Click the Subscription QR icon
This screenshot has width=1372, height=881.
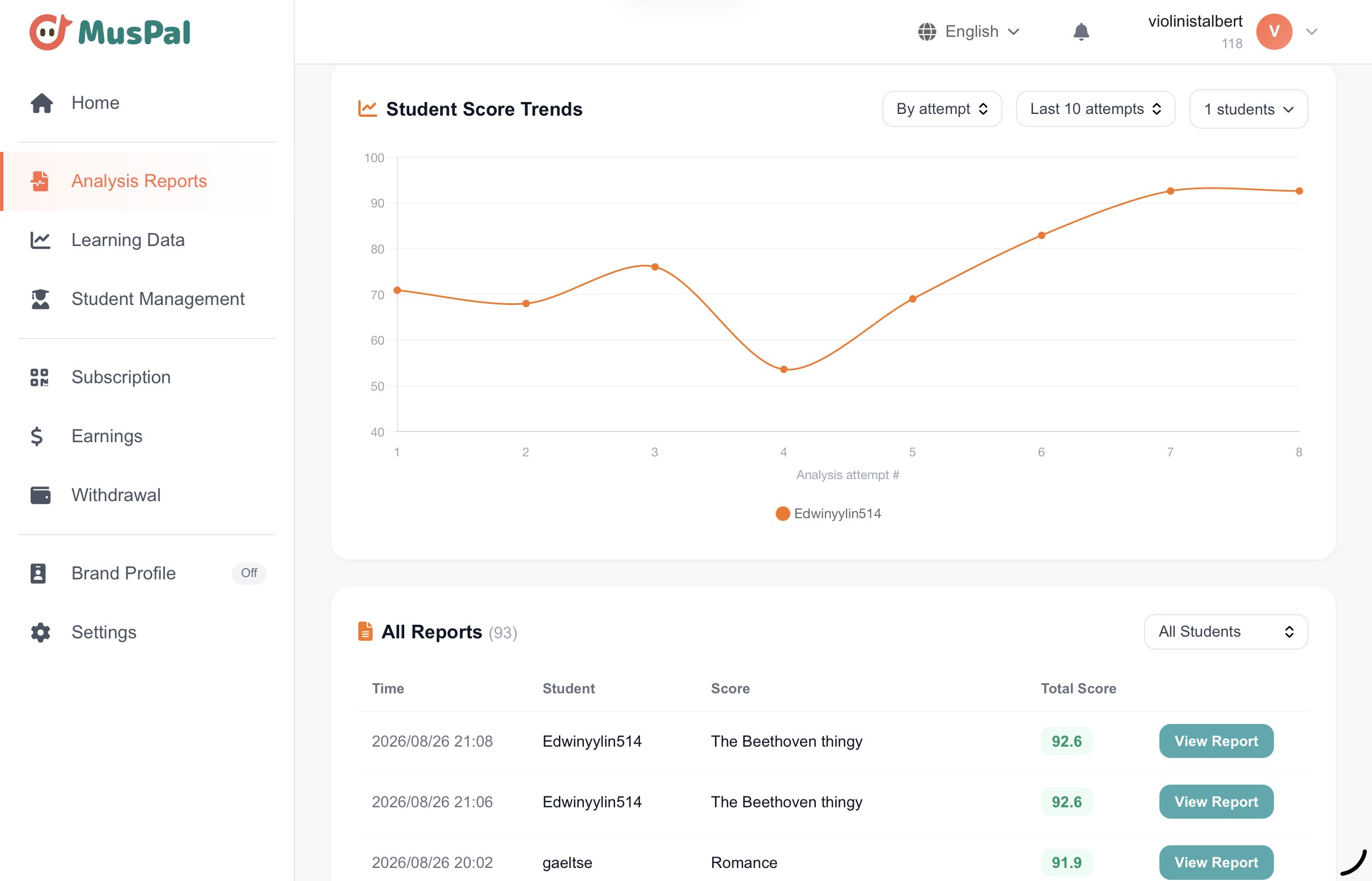[x=40, y=377]
